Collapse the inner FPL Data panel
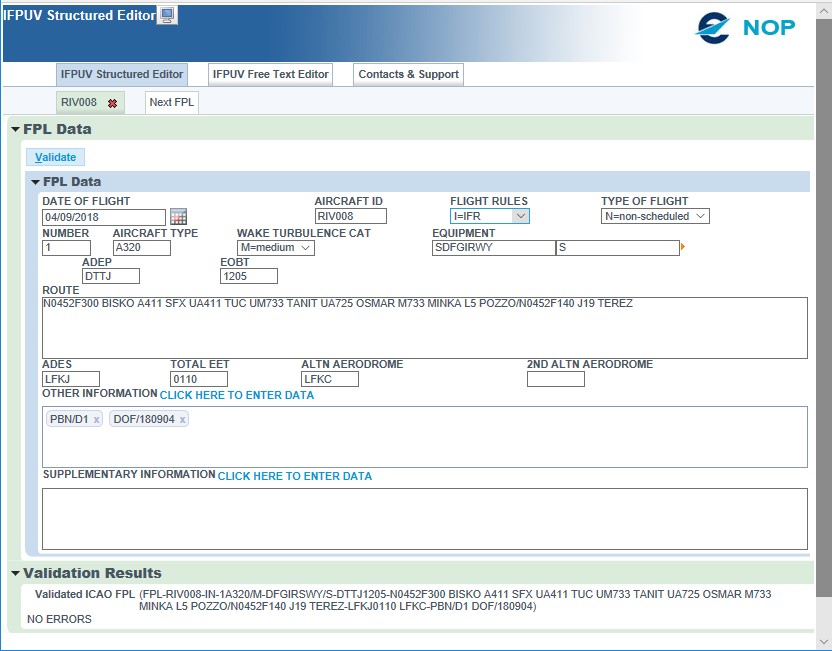 coord(36,182)
